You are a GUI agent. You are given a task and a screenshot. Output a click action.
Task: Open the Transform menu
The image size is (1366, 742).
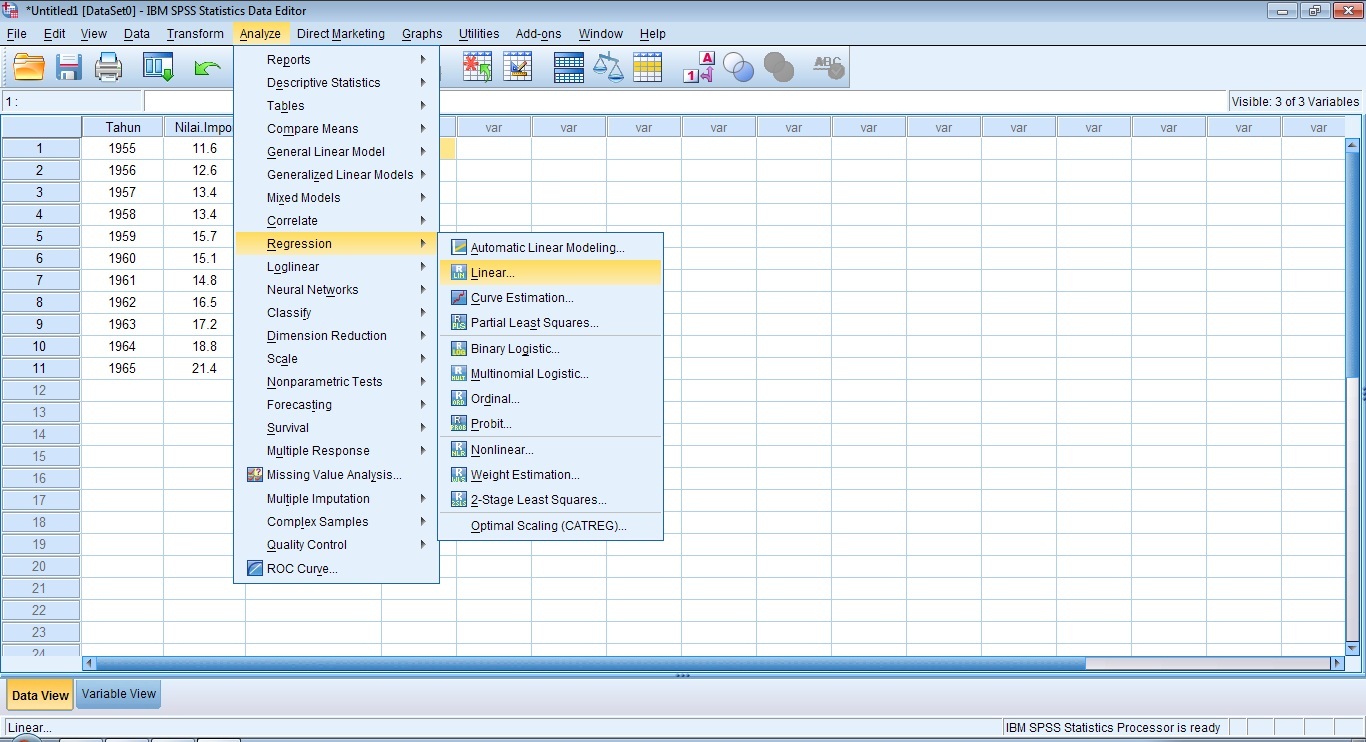195,33
